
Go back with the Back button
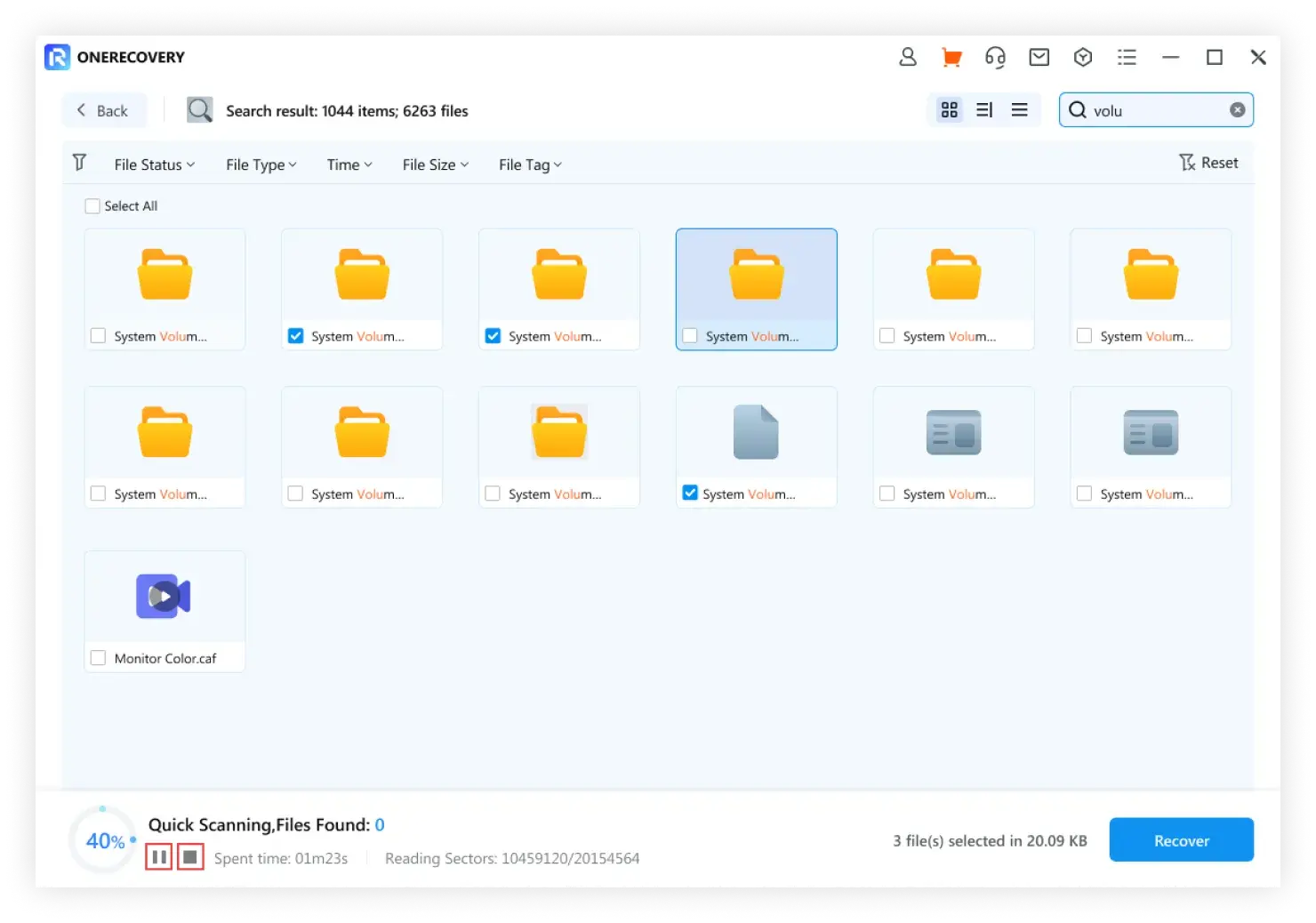103,110
